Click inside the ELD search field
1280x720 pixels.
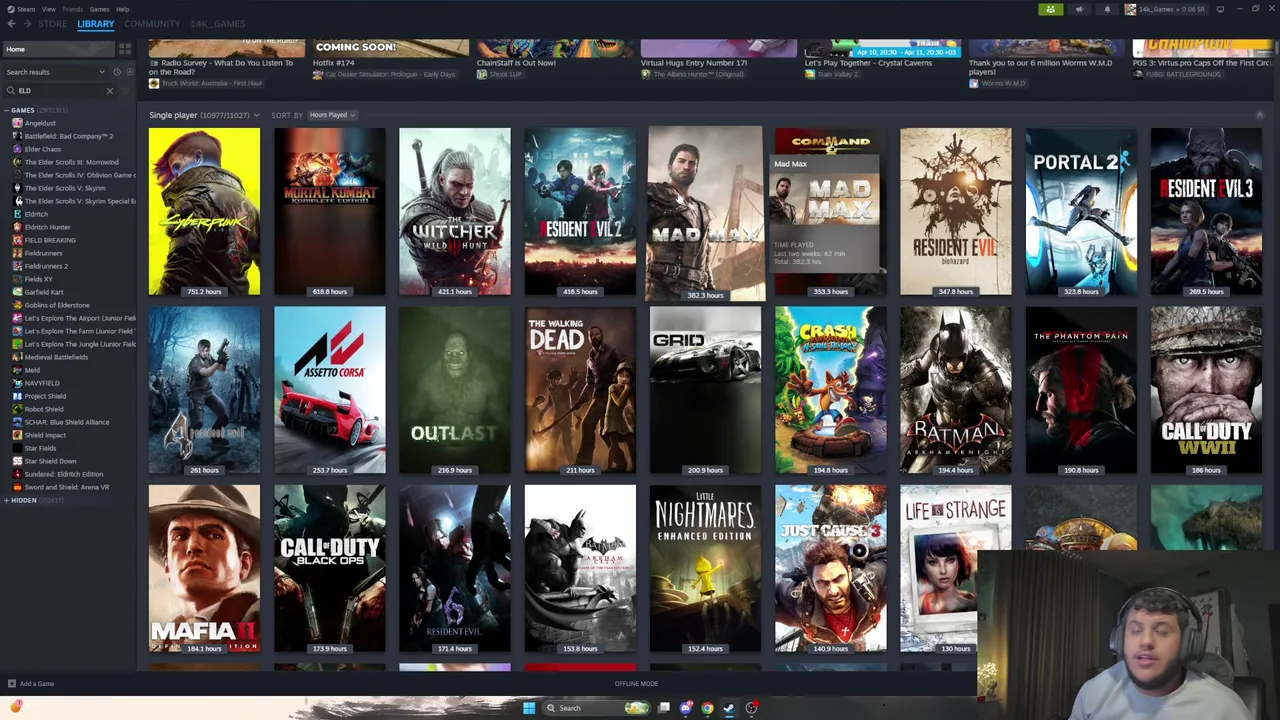tap(60, 91)
